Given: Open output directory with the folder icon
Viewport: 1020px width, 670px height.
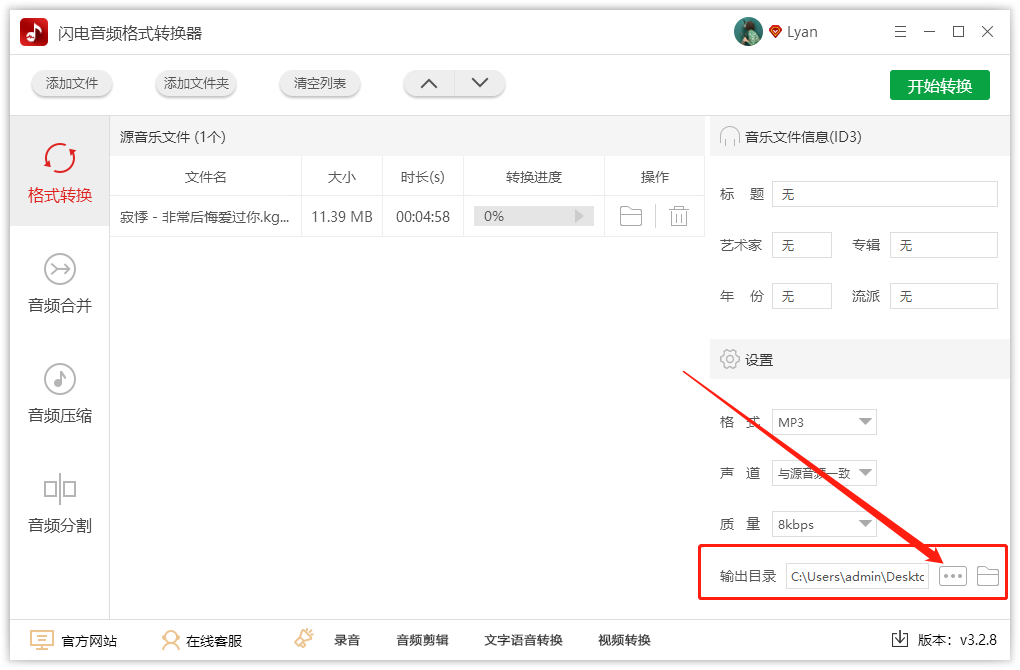Looking at the screenshot, I should (988, 575).
